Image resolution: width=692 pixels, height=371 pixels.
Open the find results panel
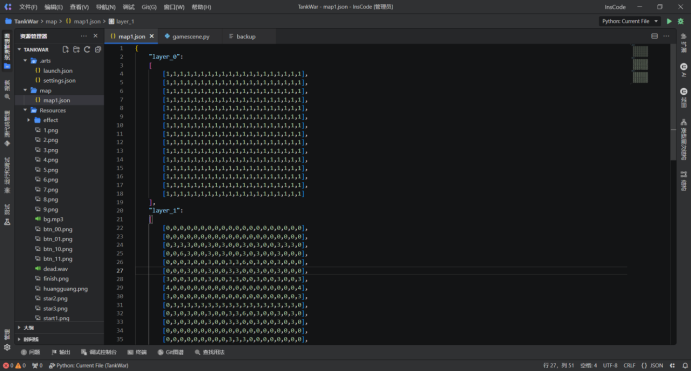tap(210, 352)
